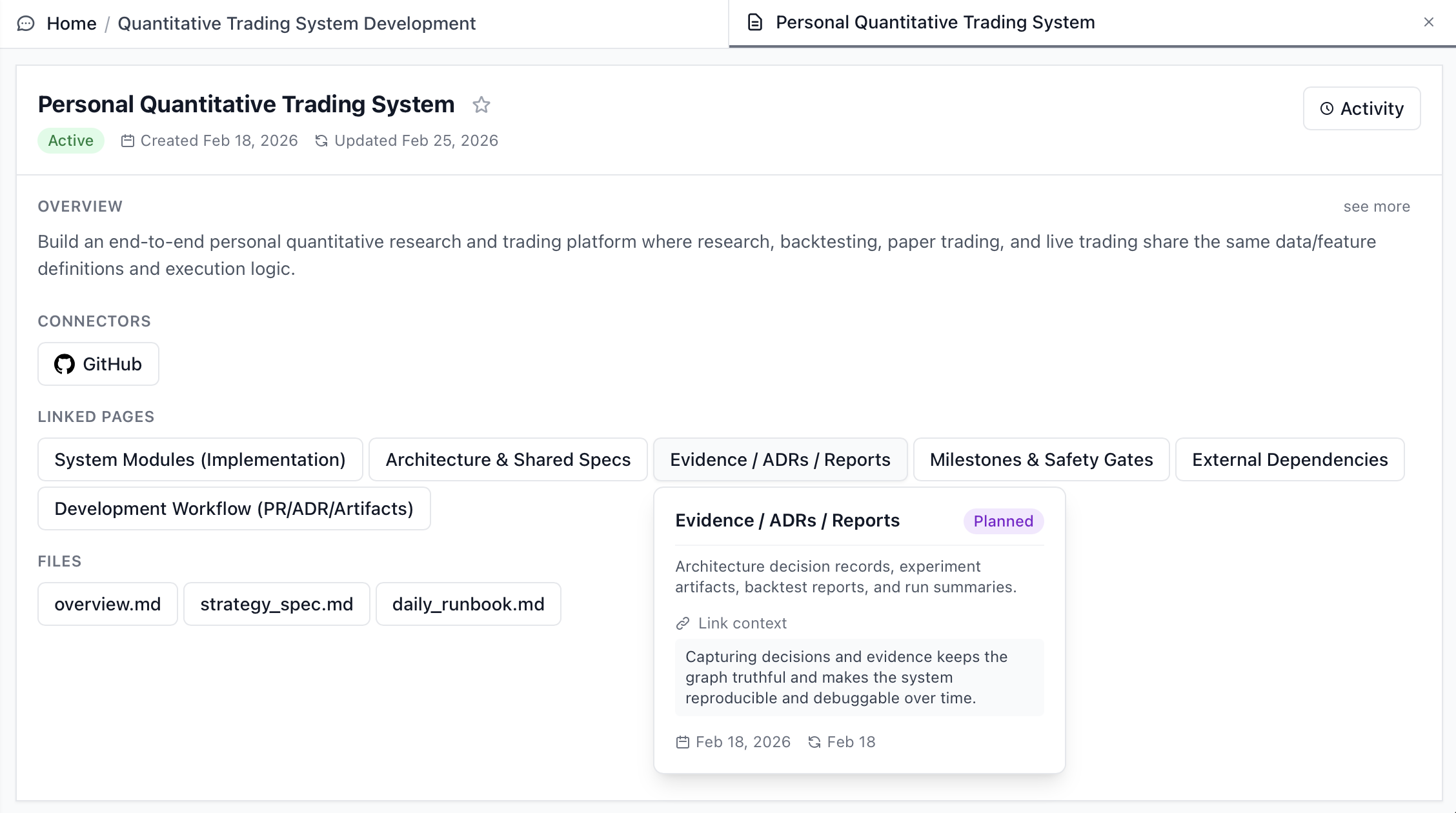Click Quantitative Trading System Development breadcrumb
Viewport: 1456px width, 813px height.
coord(296,24)
